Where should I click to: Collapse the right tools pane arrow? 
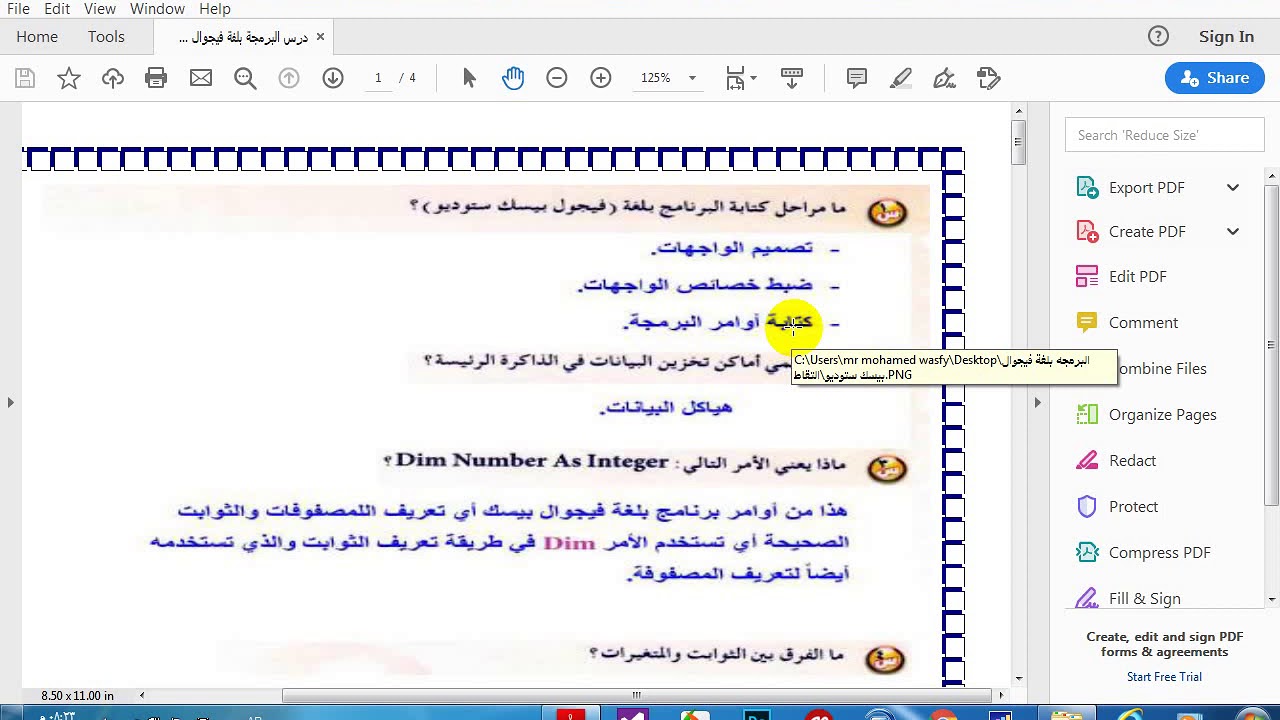[x=1037, y=402]
